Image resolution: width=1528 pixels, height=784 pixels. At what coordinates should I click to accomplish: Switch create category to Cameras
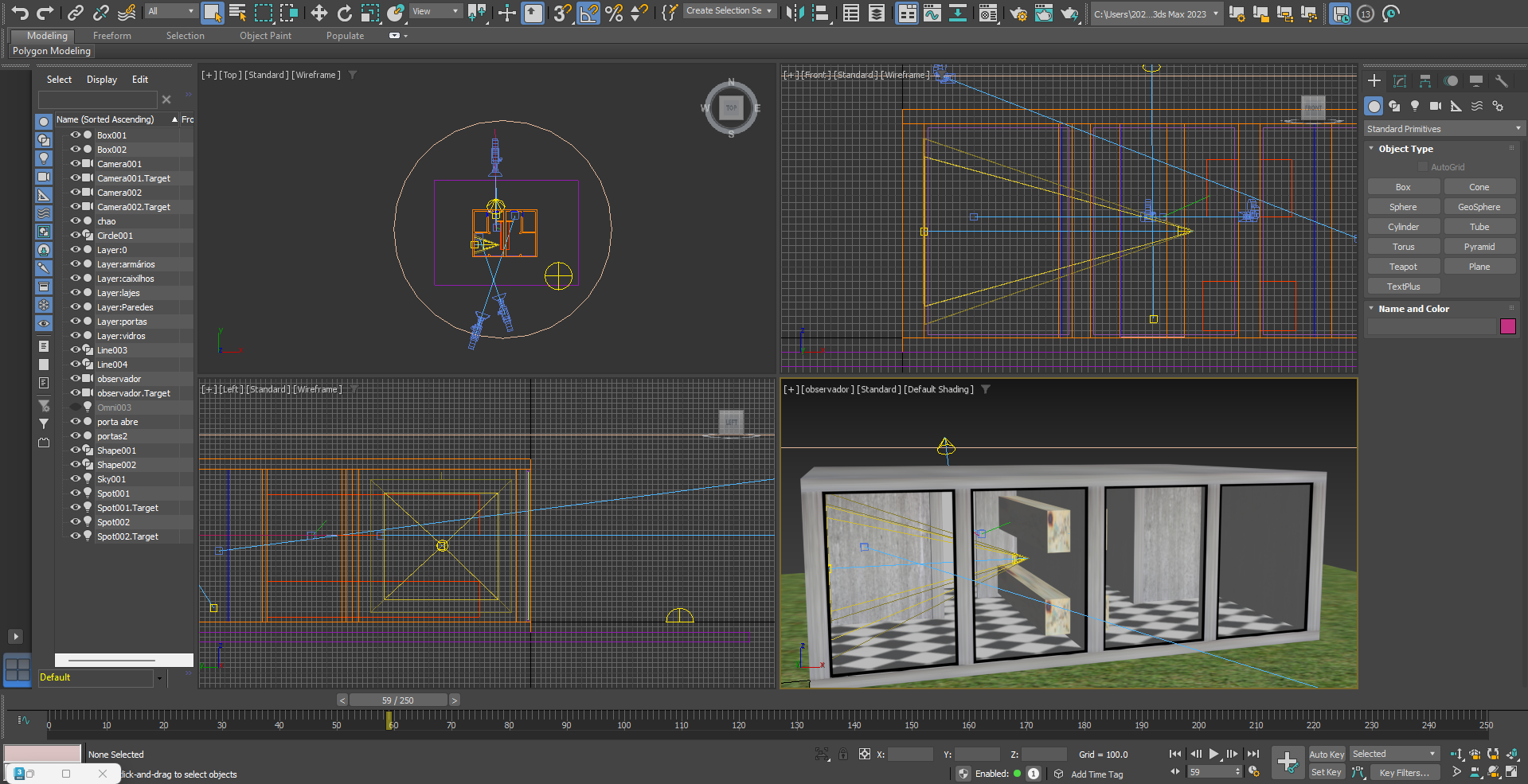point(1435,106)
